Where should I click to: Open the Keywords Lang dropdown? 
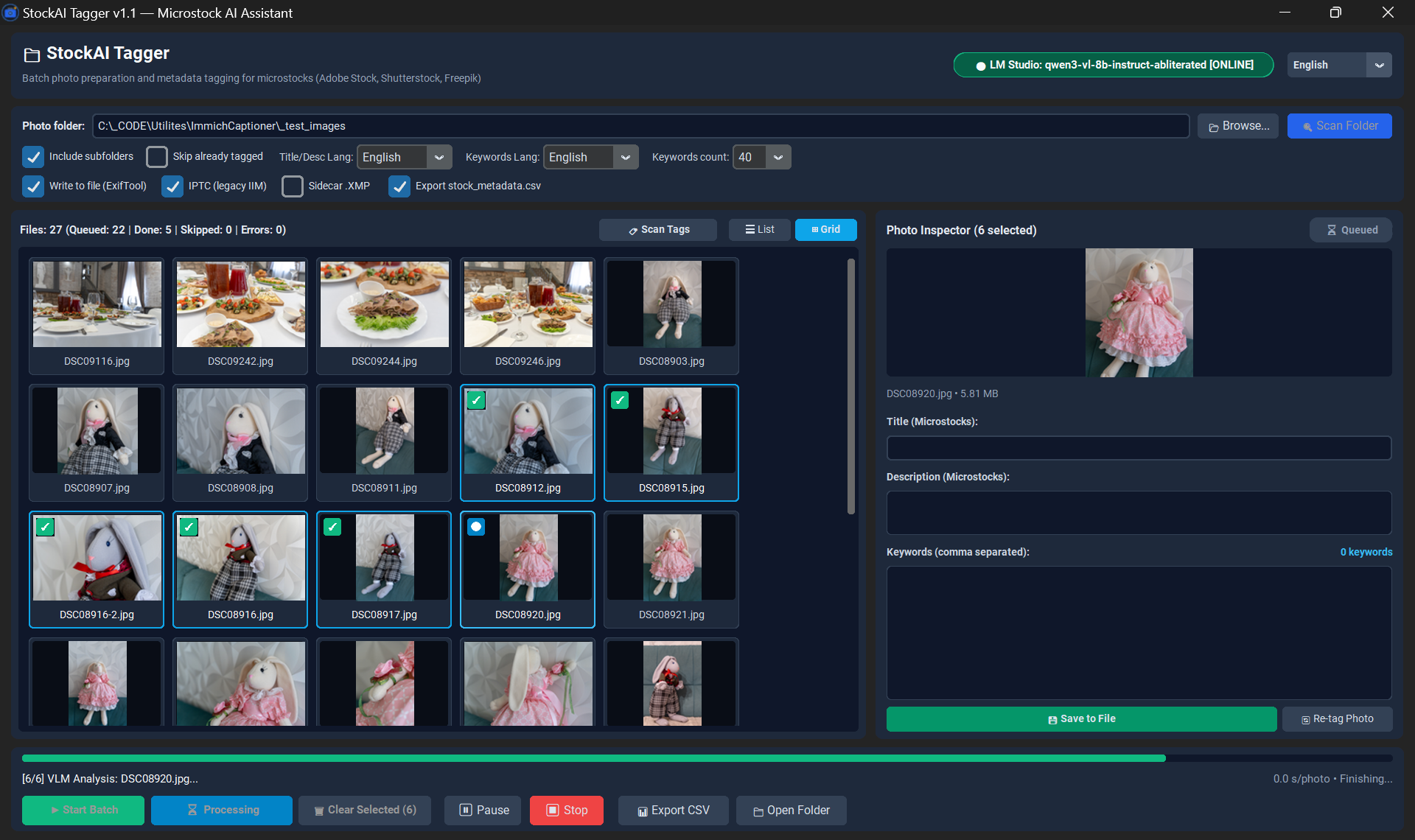591,157
